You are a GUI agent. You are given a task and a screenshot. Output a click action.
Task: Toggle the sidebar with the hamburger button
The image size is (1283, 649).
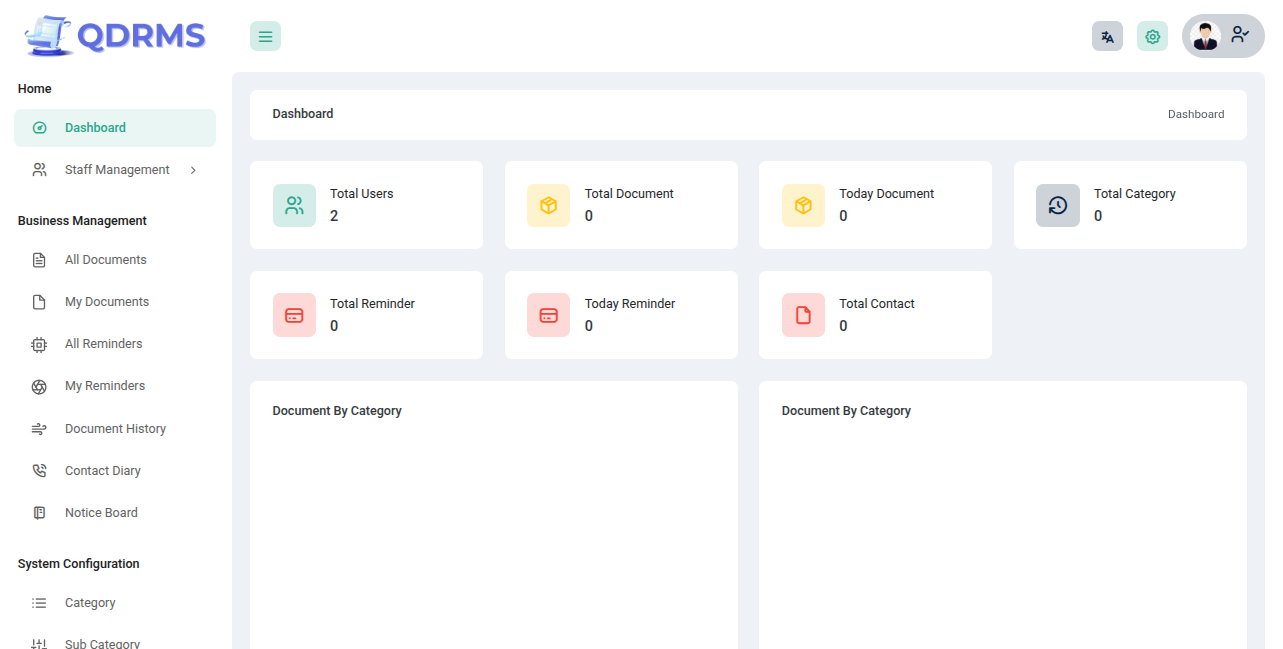click(265, 37)
